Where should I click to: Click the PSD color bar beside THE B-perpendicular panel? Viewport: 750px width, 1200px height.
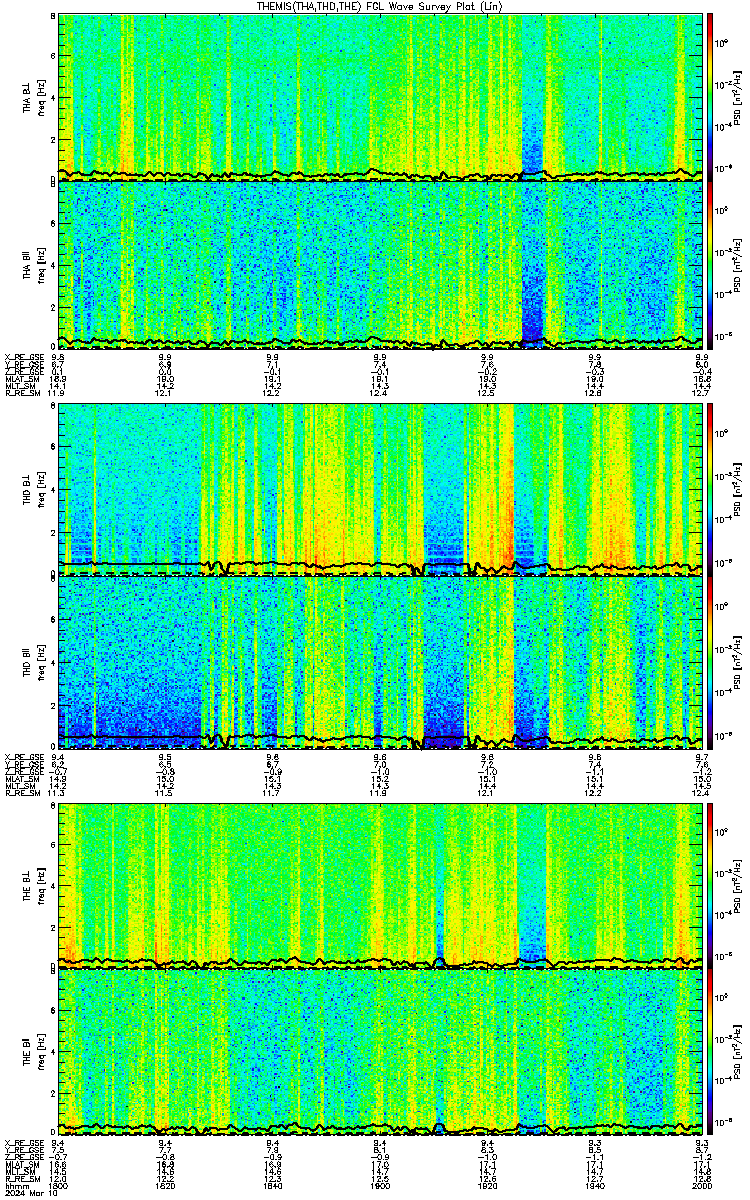click(710, 884)
